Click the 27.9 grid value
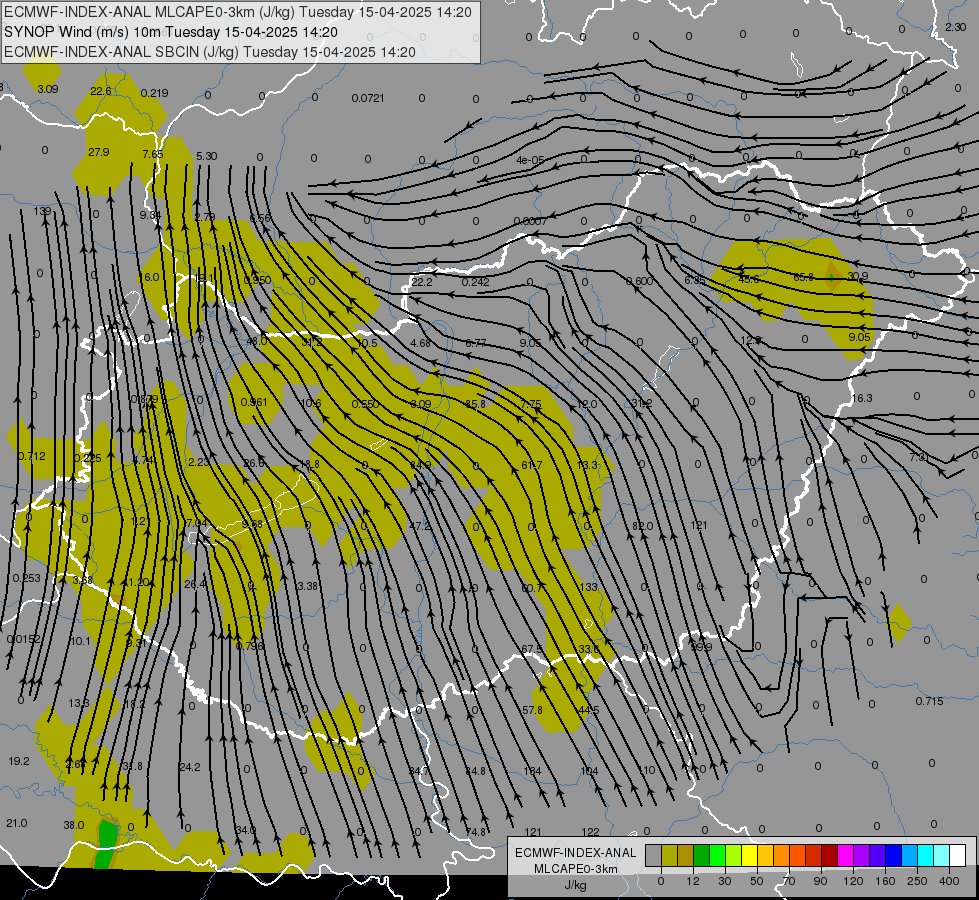 99,152
